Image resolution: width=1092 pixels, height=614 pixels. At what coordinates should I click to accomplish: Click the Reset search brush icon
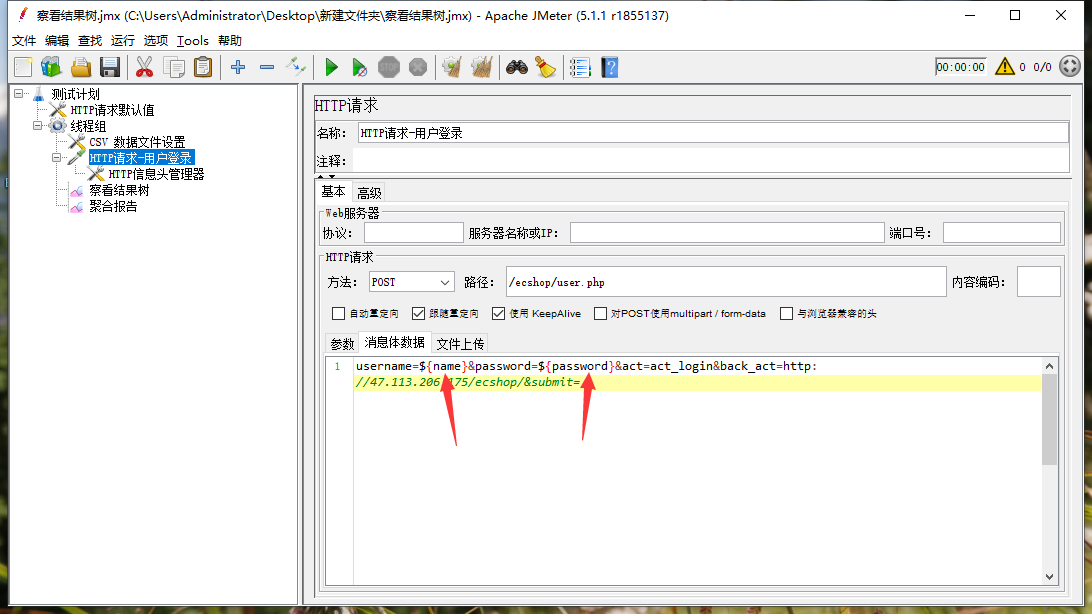click(545, 68)
